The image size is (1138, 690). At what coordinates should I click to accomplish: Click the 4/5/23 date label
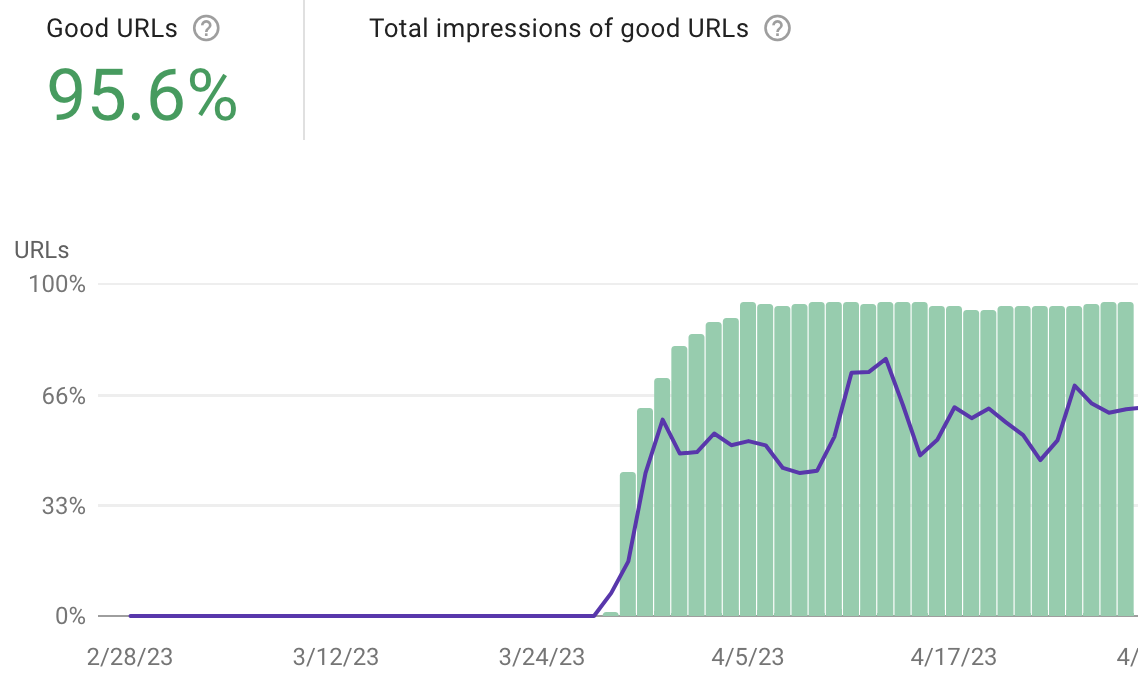(x=747, y=657)
